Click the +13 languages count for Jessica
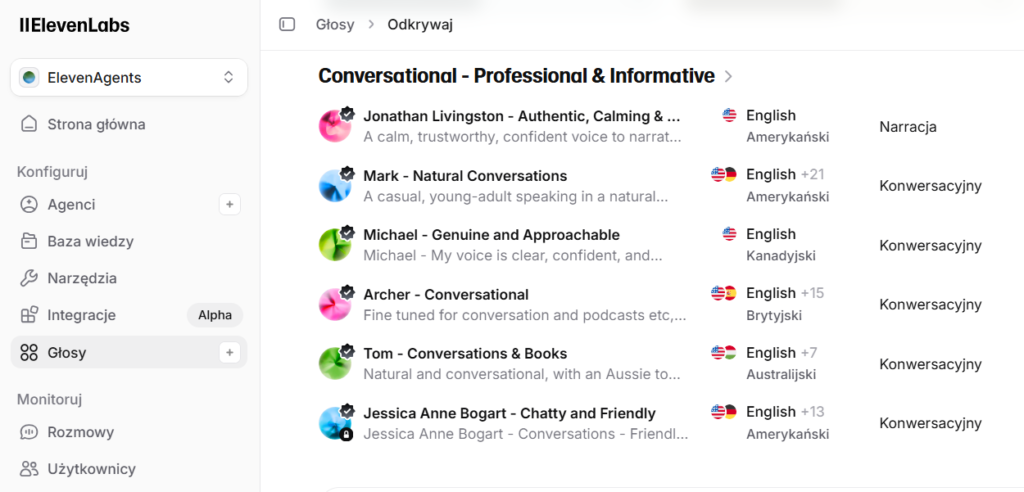1024x492 pixels. 812,412
